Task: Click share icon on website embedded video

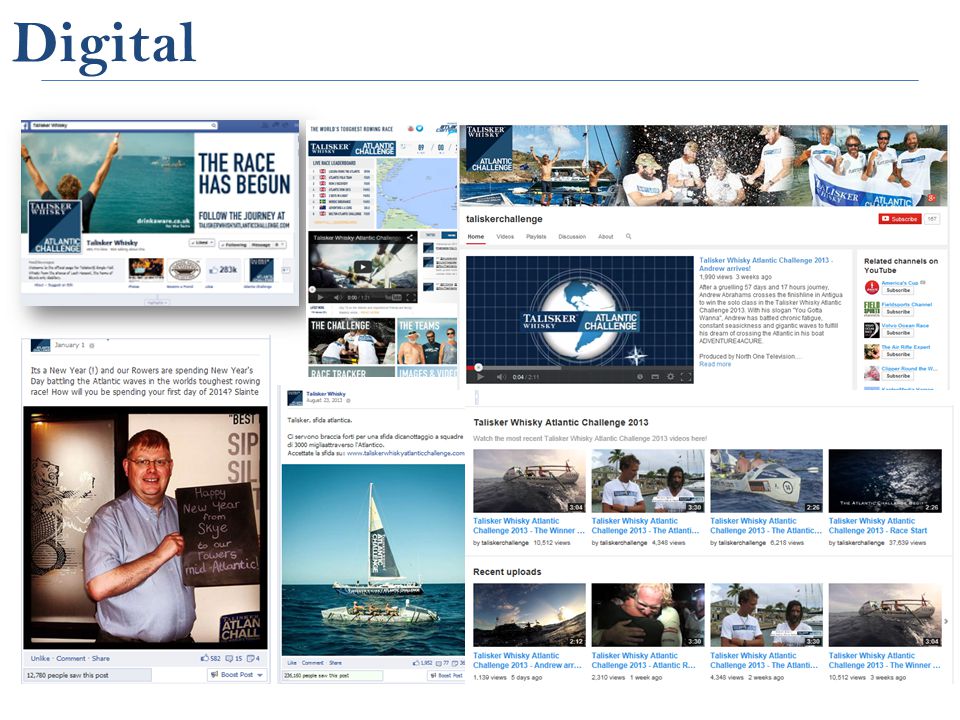Action: (x=410, y=238)
